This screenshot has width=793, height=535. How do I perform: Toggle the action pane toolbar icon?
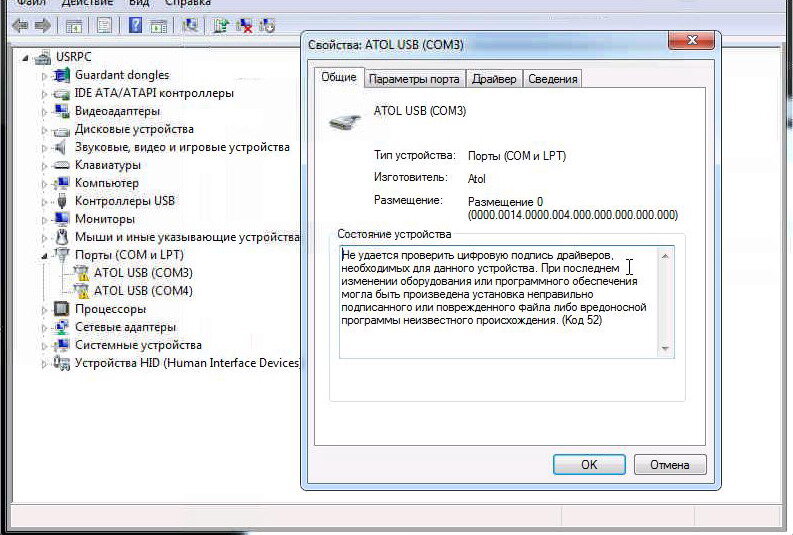pos(158,25)
